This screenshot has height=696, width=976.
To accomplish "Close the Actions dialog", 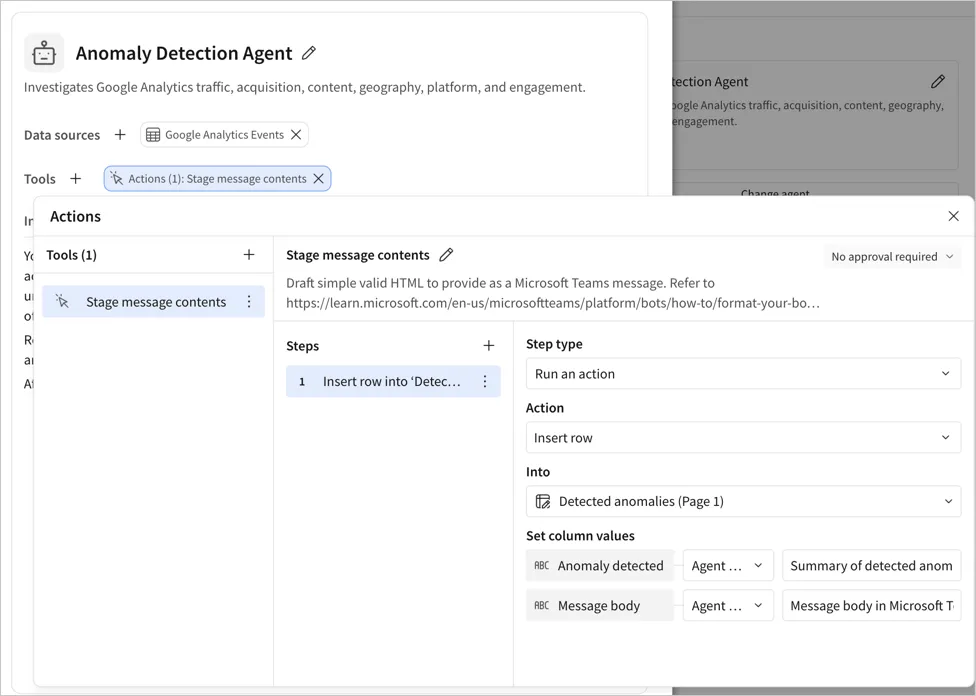I will click(x=953, y=216).
